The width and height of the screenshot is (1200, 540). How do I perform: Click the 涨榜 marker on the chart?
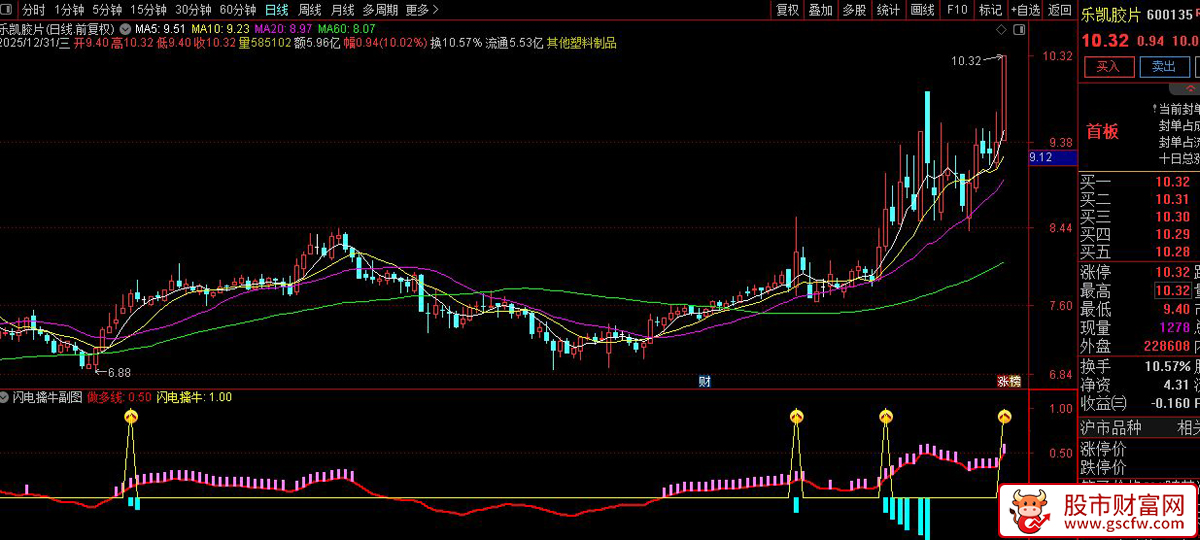(1008, 381)
